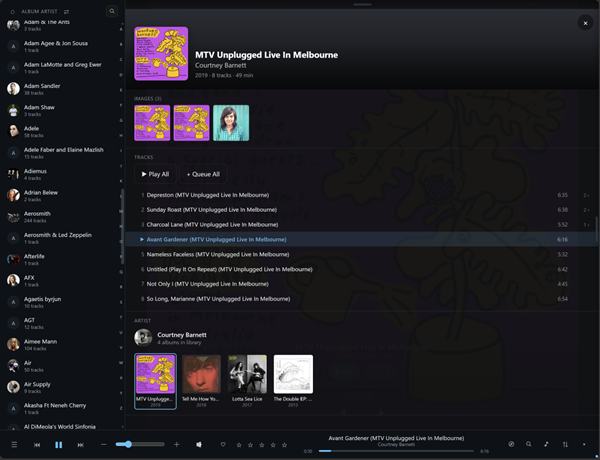Image resolution: width=600 pixels, height=460 pixels.
Task: Rate the track four stars
Action: point(273,445)
